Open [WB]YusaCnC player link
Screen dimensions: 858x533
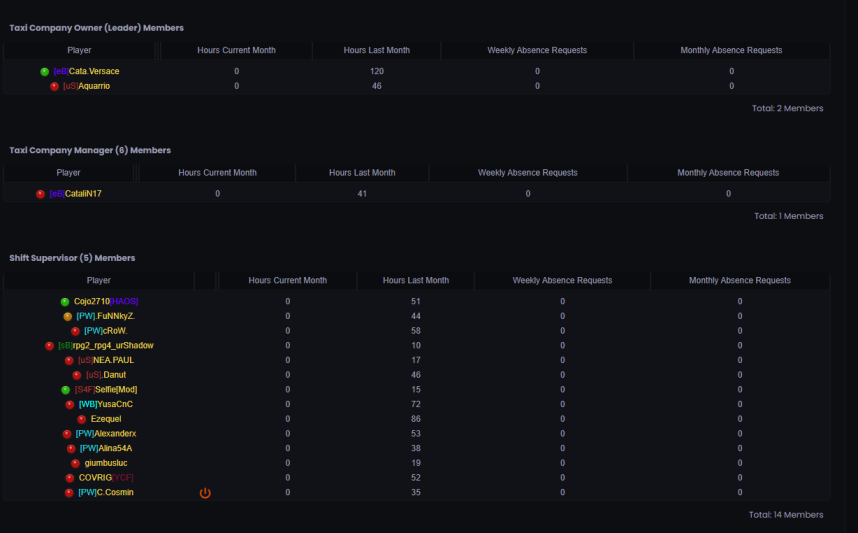(106, 404)
